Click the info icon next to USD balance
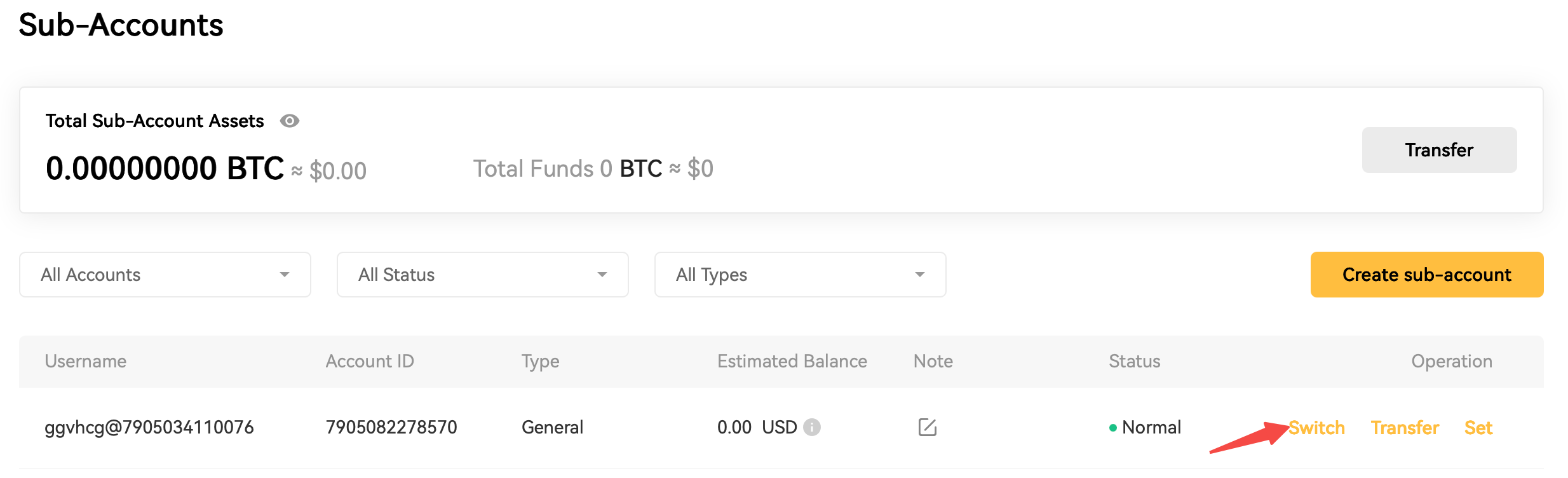The image size is (1568, 478). (812, 427)
